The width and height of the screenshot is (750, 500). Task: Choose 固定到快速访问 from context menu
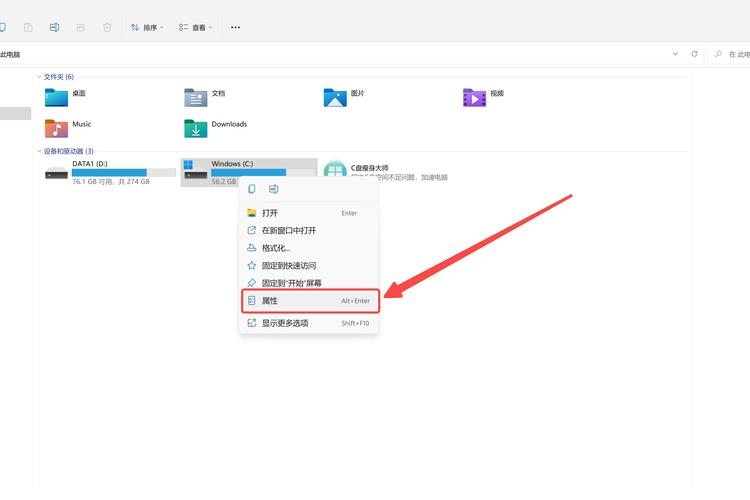coord(309,266)
